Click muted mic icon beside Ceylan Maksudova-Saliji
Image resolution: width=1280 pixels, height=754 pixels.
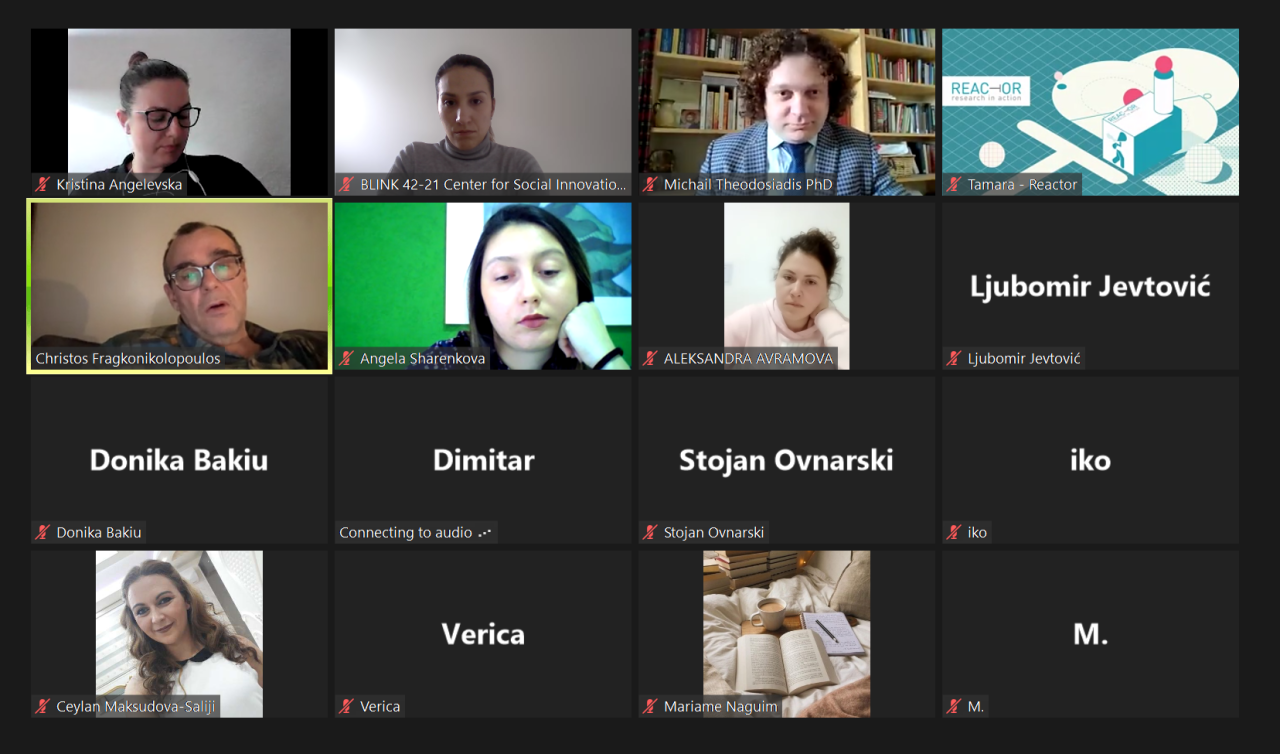click(x=43, y=706)
